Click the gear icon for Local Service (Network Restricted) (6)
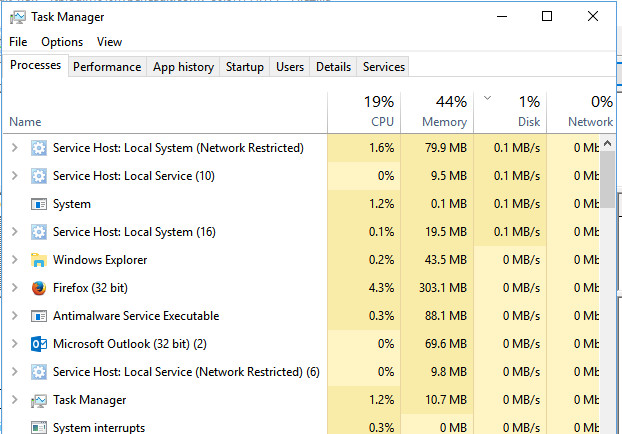Viewport: 622px width, 434px height. point(39,372)
